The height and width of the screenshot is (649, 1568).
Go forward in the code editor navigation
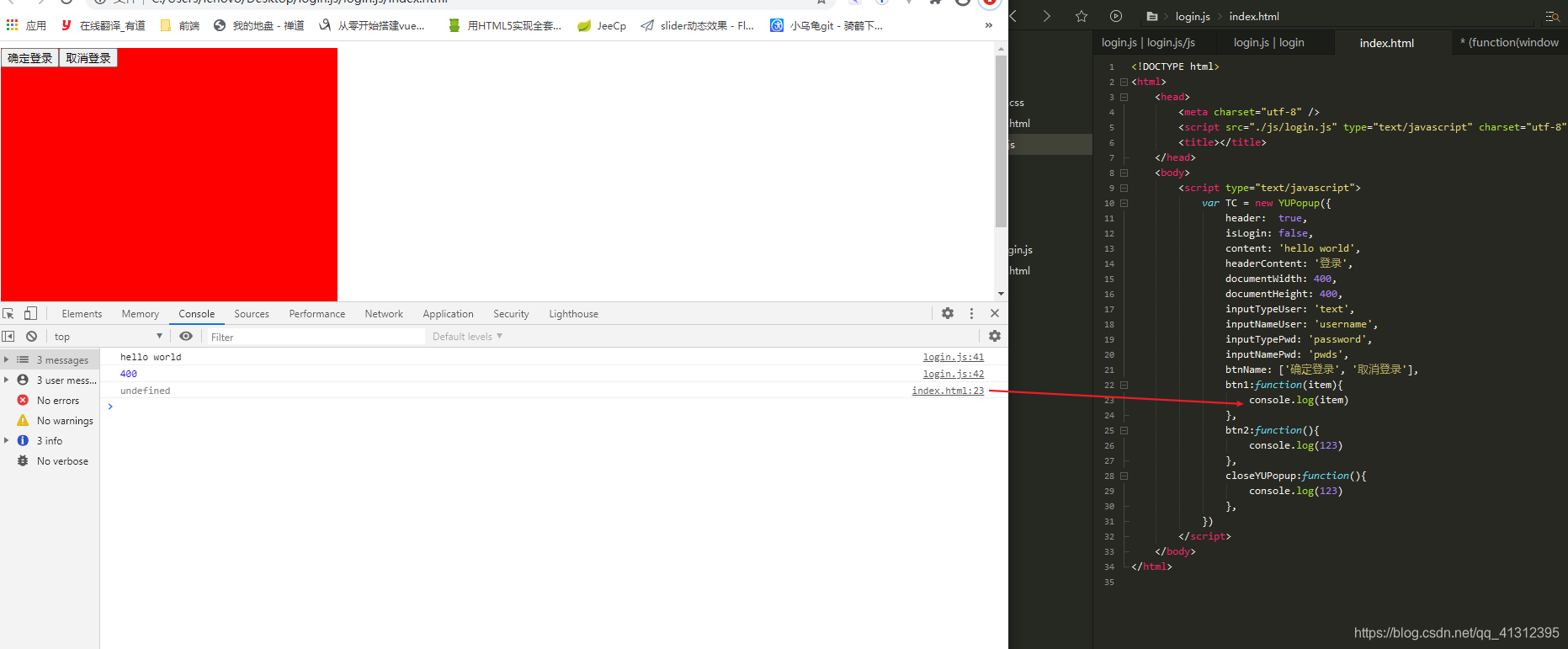pos(1046,16)
